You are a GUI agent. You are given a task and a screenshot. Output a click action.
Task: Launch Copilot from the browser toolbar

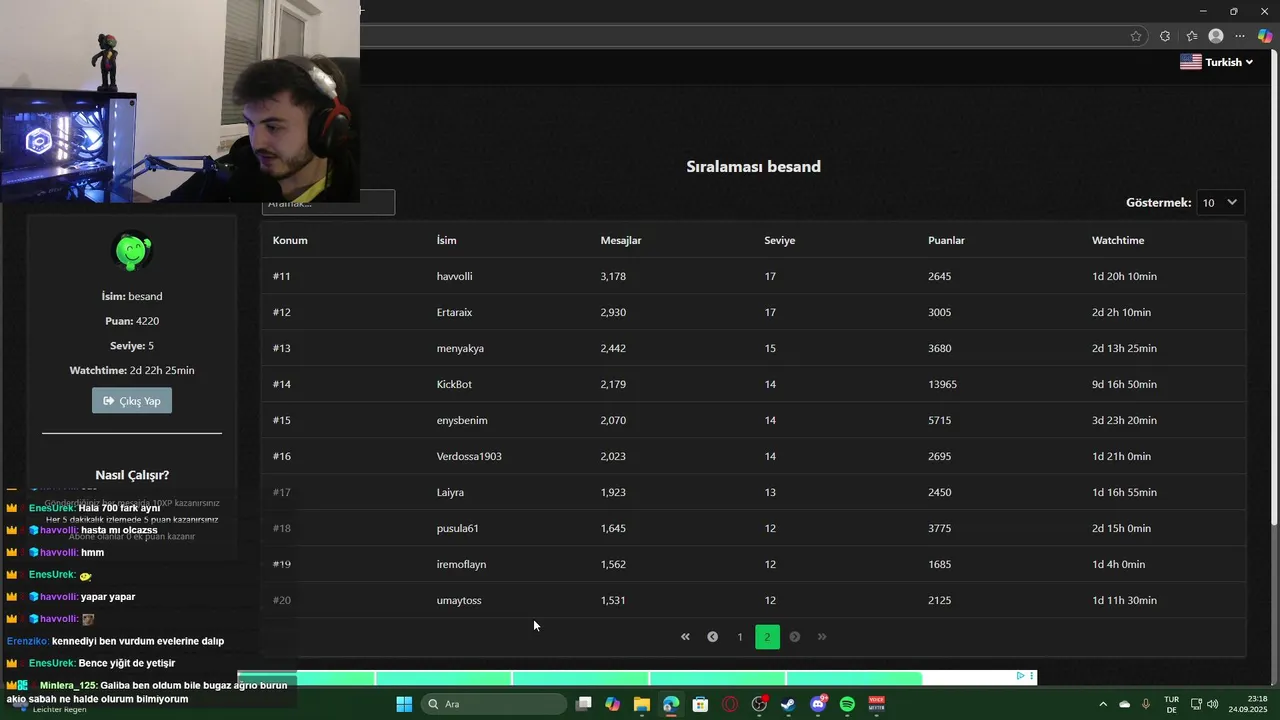(1265, 36)
